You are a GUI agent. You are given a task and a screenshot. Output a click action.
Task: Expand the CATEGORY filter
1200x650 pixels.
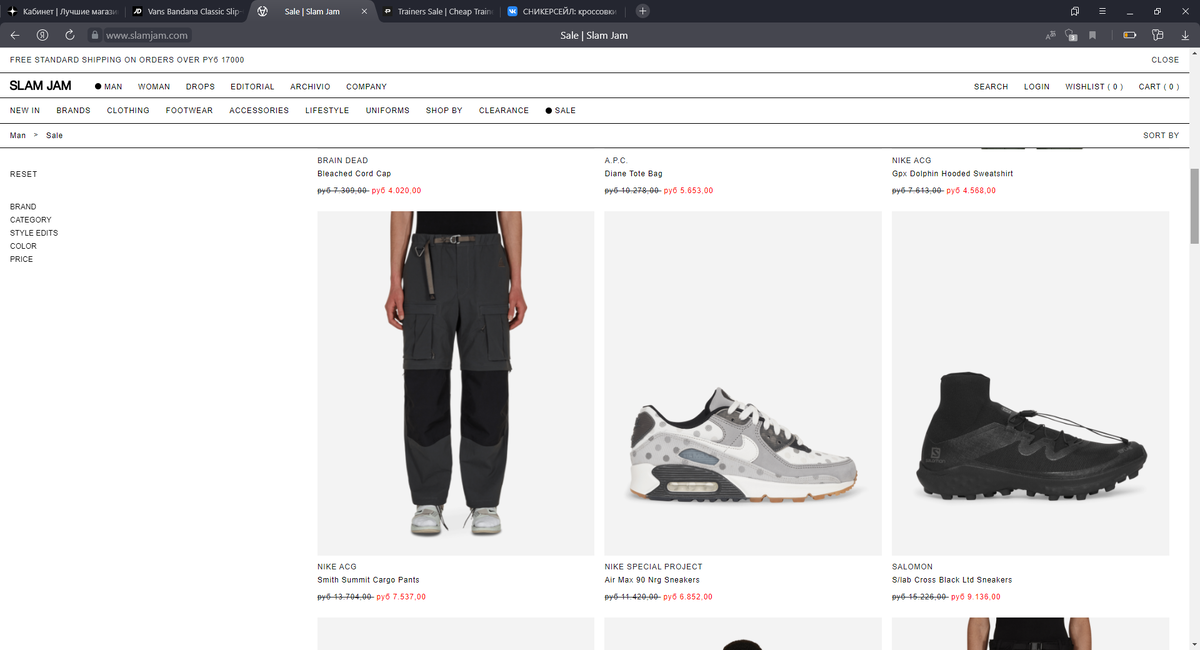[31, 220]
